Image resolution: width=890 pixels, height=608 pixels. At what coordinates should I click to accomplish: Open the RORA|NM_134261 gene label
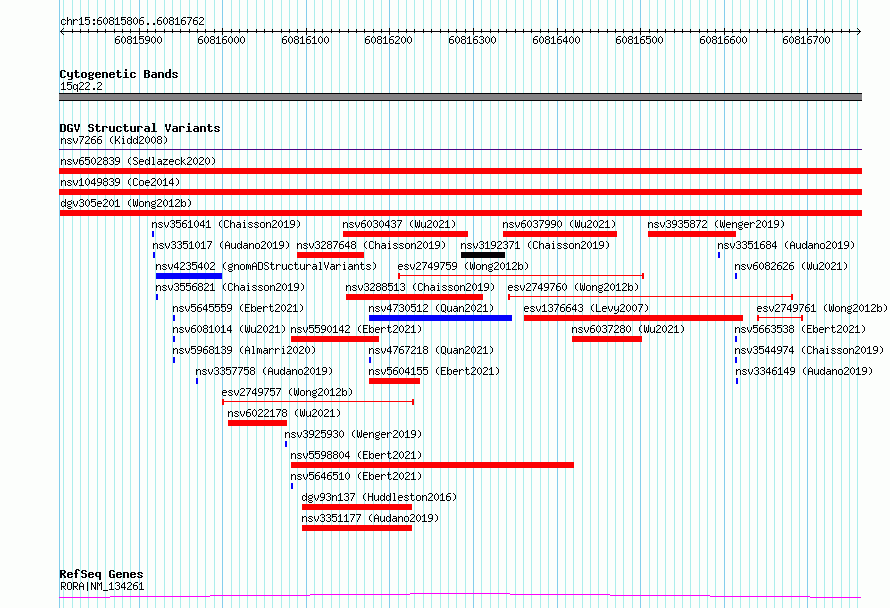pos(102,586)
